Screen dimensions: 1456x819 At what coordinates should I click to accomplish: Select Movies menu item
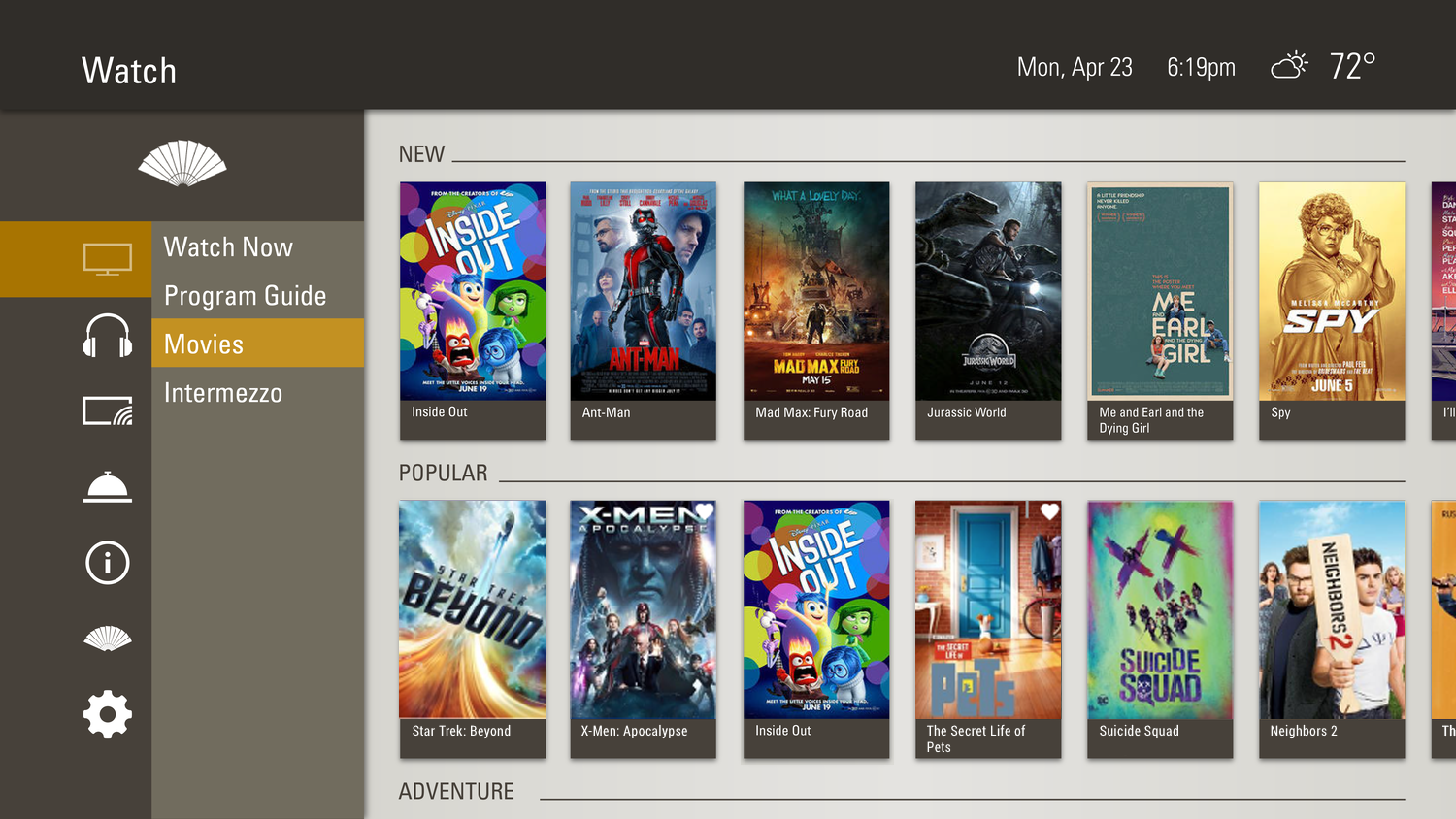point(258,344)
